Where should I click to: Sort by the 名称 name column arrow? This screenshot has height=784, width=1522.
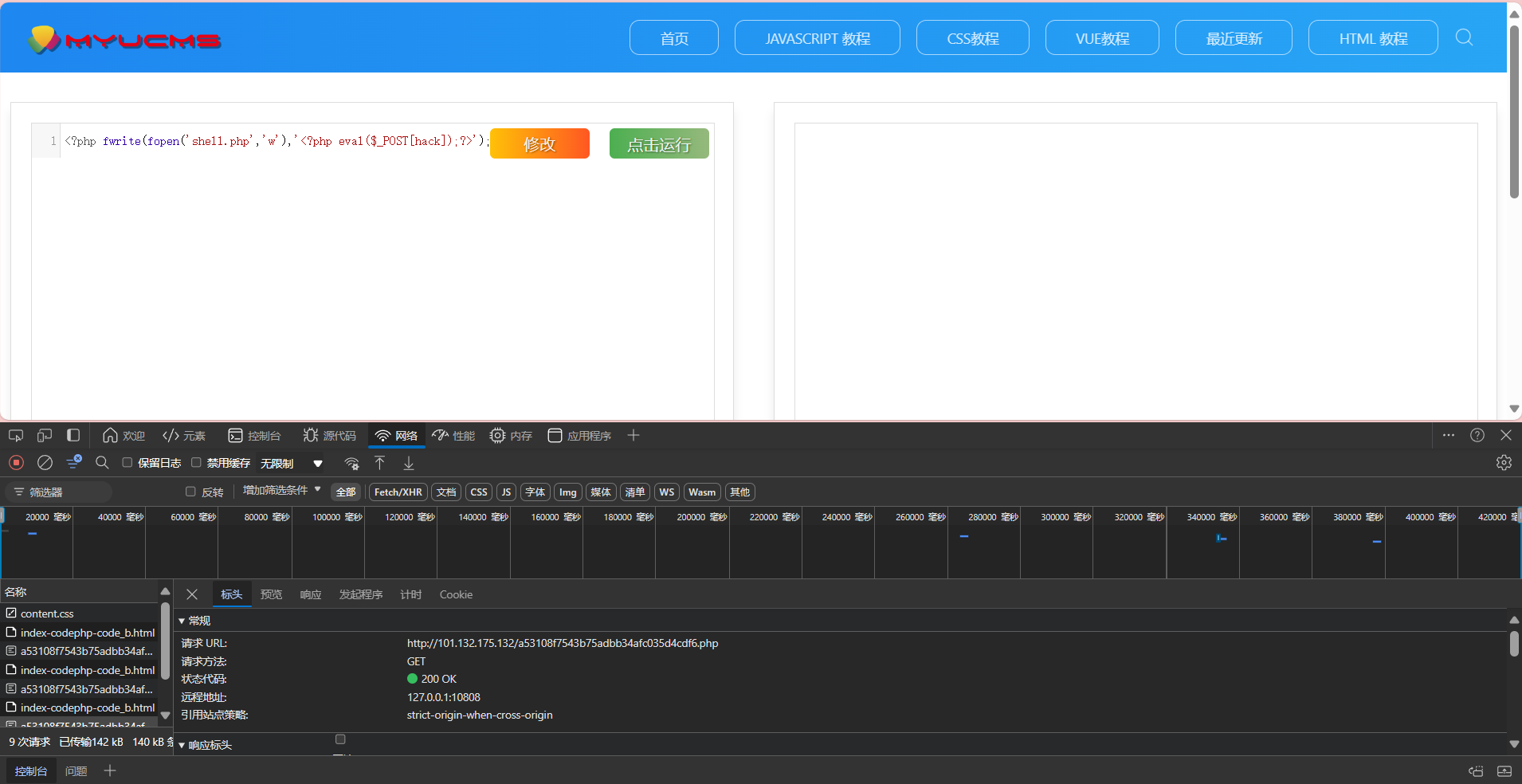coord(165,591)
